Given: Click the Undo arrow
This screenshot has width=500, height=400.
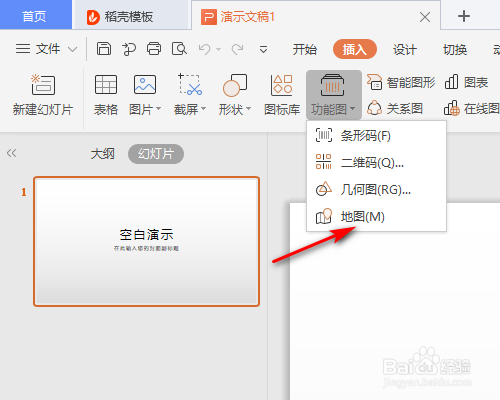Looking at the screenshot, I should click(x=204, y=49).
